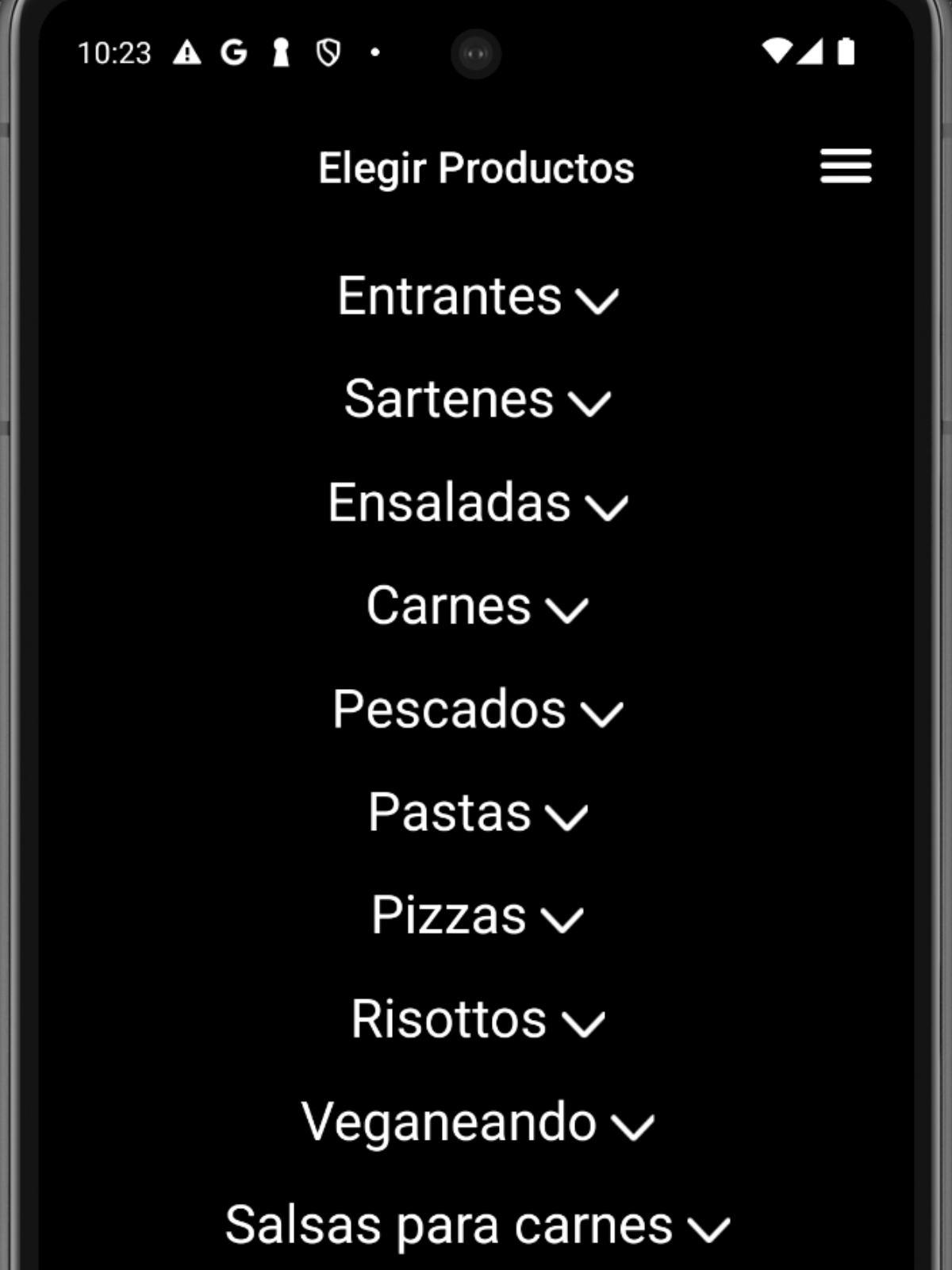The image size is (952, 1270).
Task: Tap the cellular signal icon
Action: (x=810, y=52)
